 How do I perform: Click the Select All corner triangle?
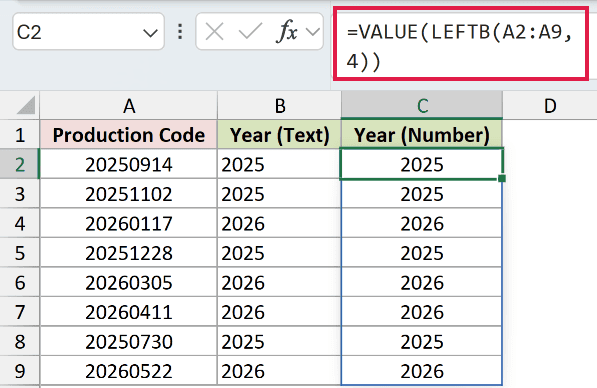26,105
